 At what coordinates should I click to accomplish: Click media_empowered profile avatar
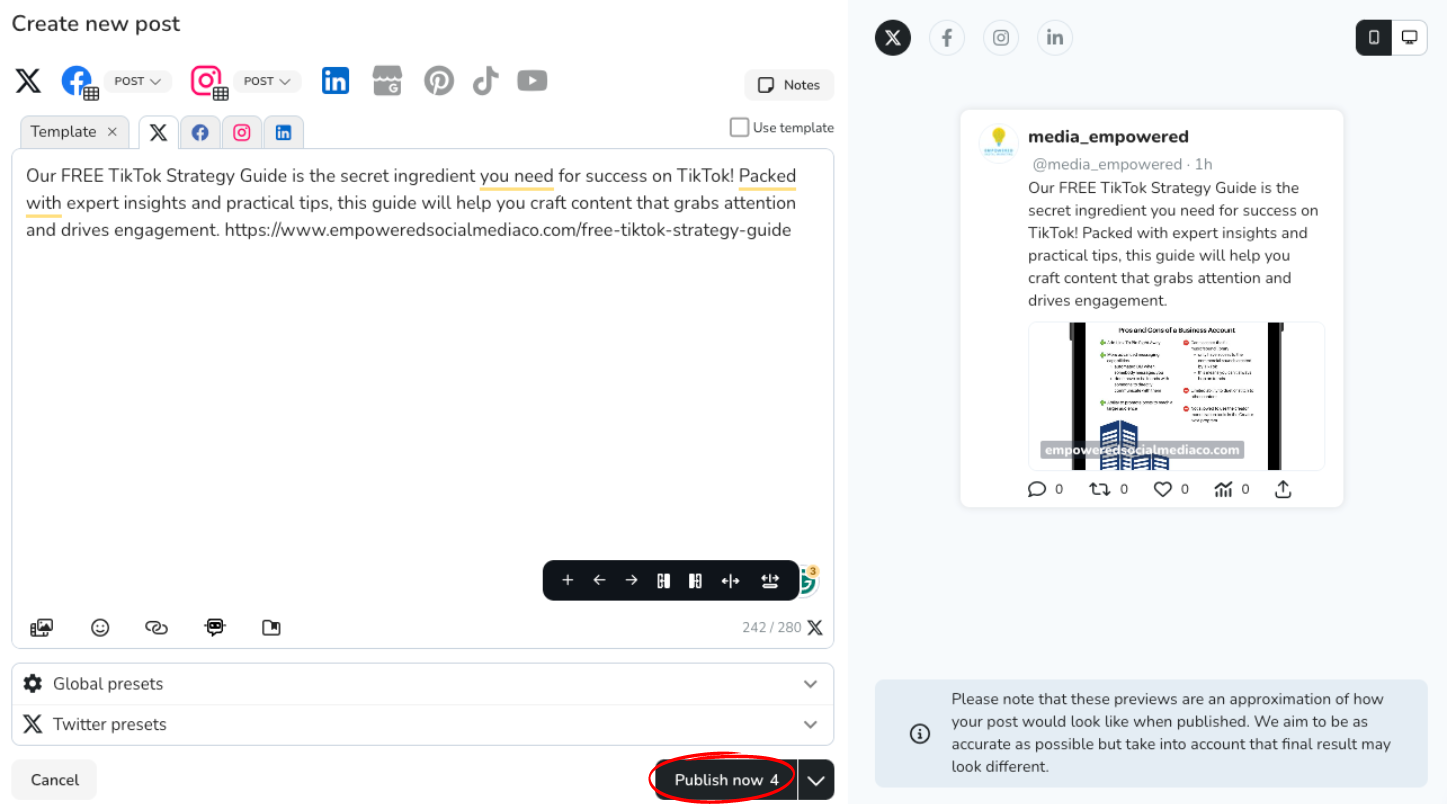coord(998,143)
